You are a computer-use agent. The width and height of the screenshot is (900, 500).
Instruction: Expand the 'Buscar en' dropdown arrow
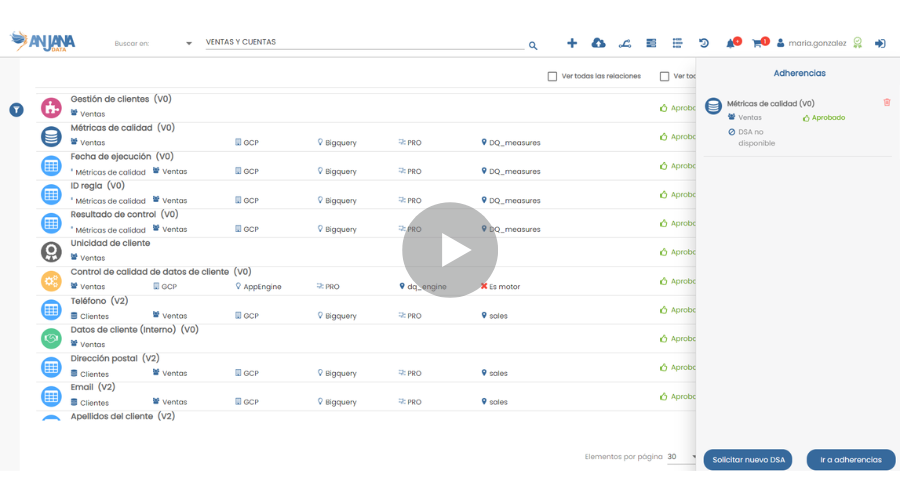point(189,43)
